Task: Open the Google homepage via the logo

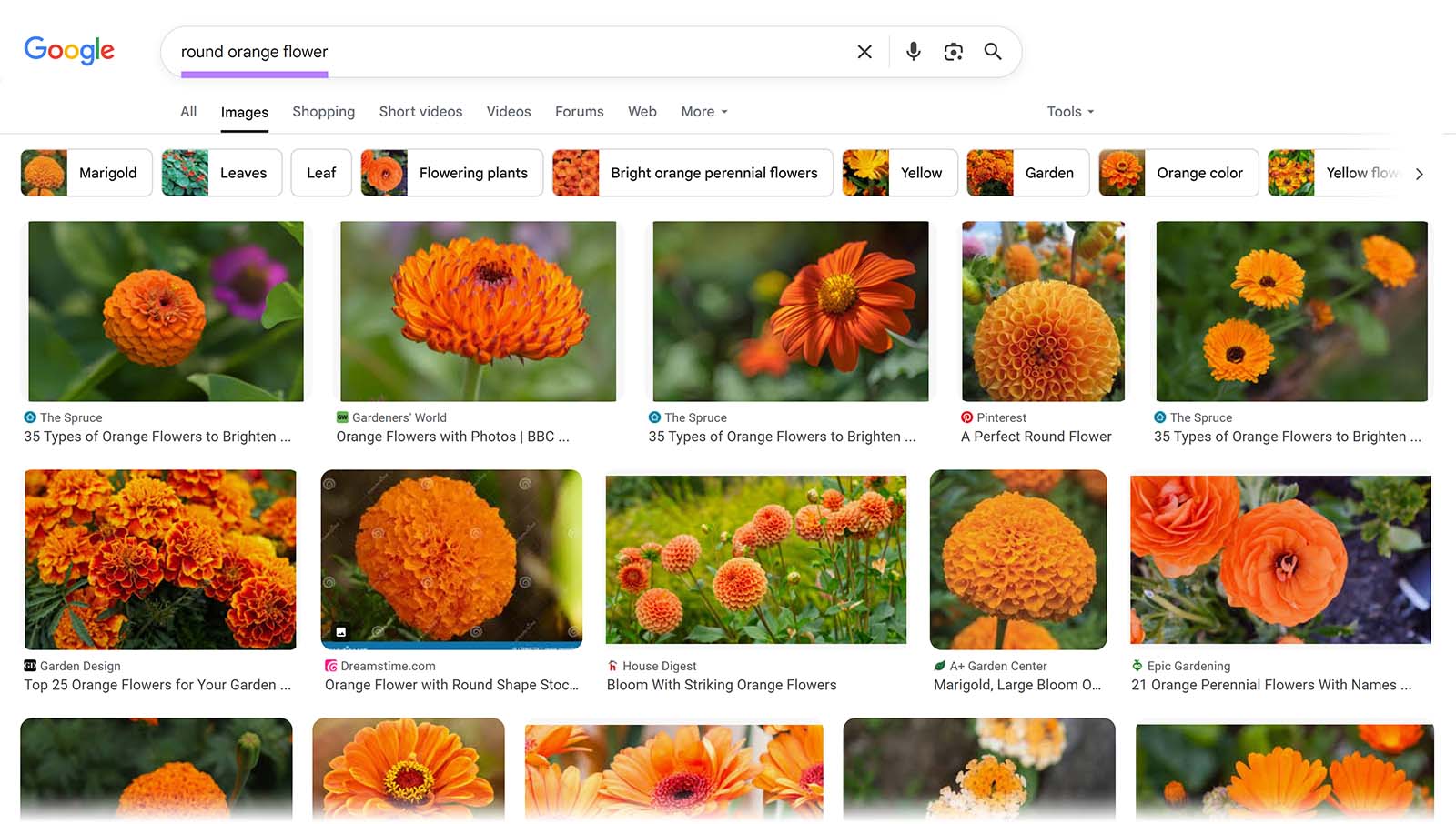Action: [69, 50]
